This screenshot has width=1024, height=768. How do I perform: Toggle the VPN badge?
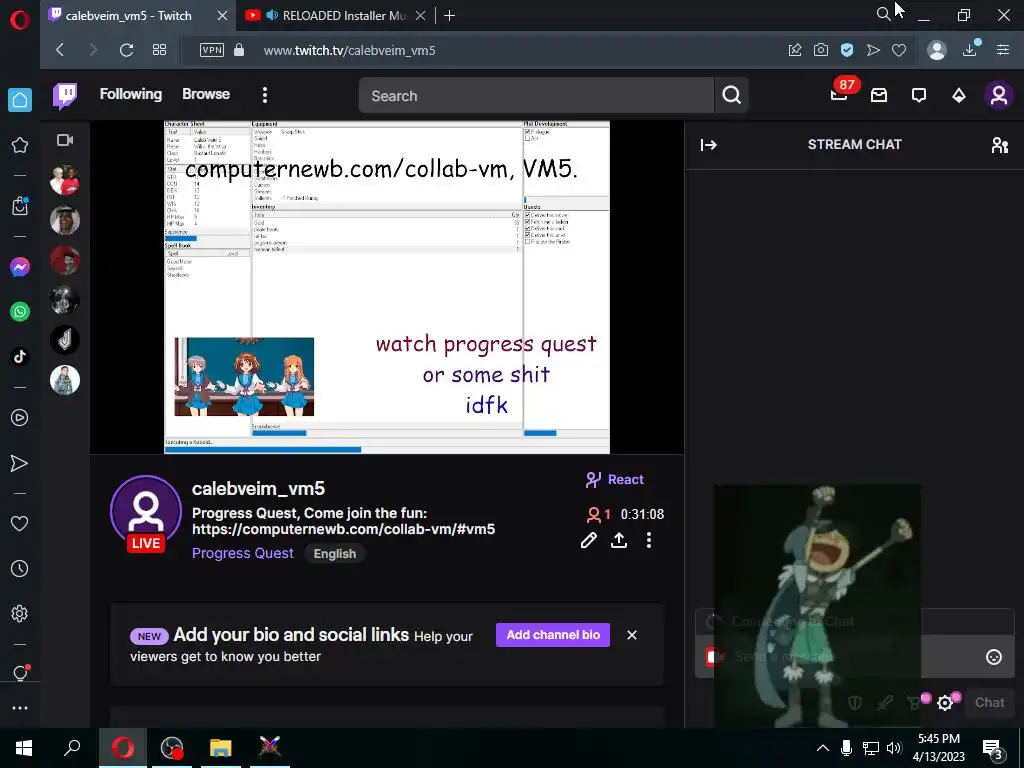(212, 50)
